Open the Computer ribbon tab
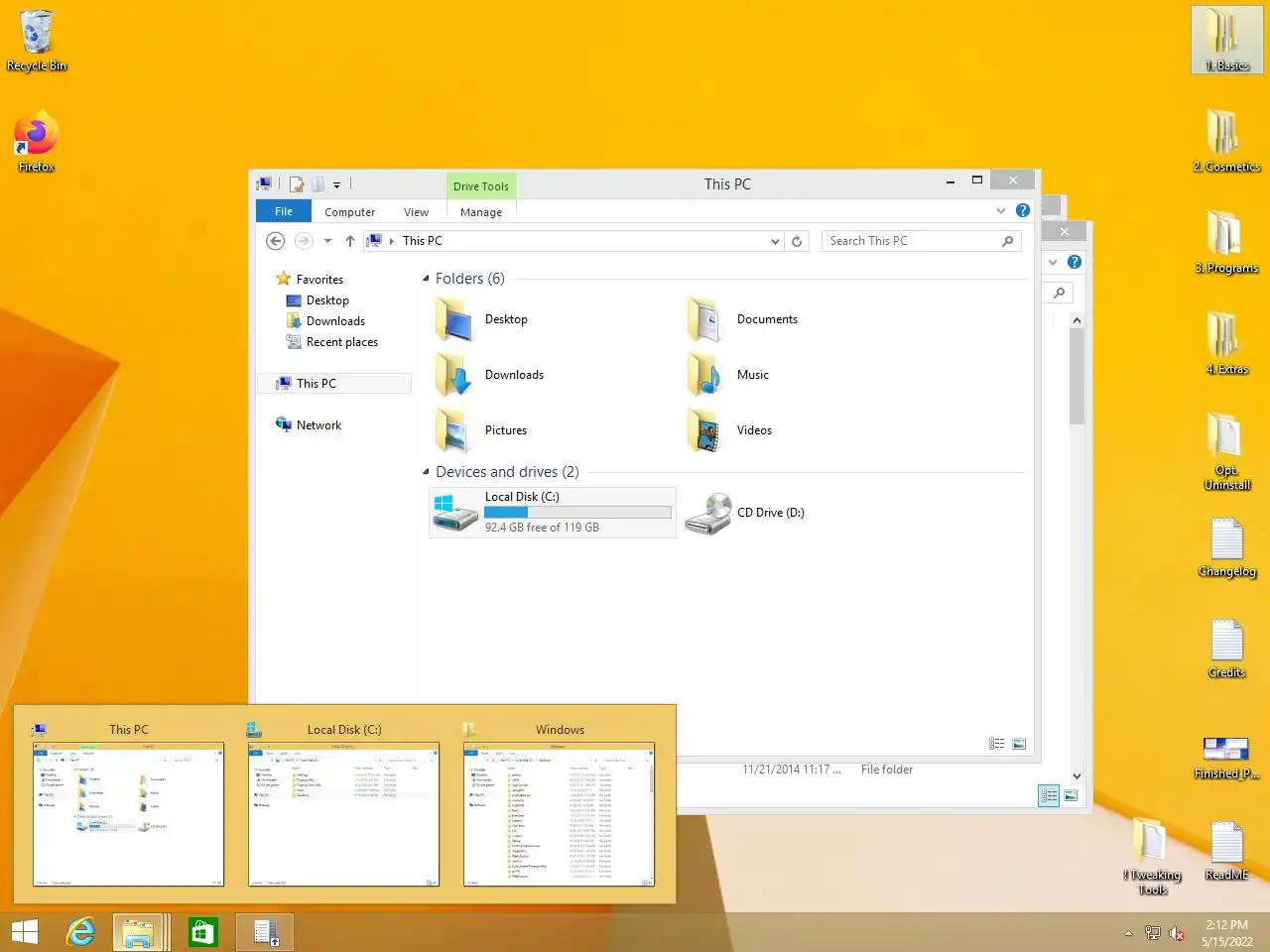 click(349, 212)
